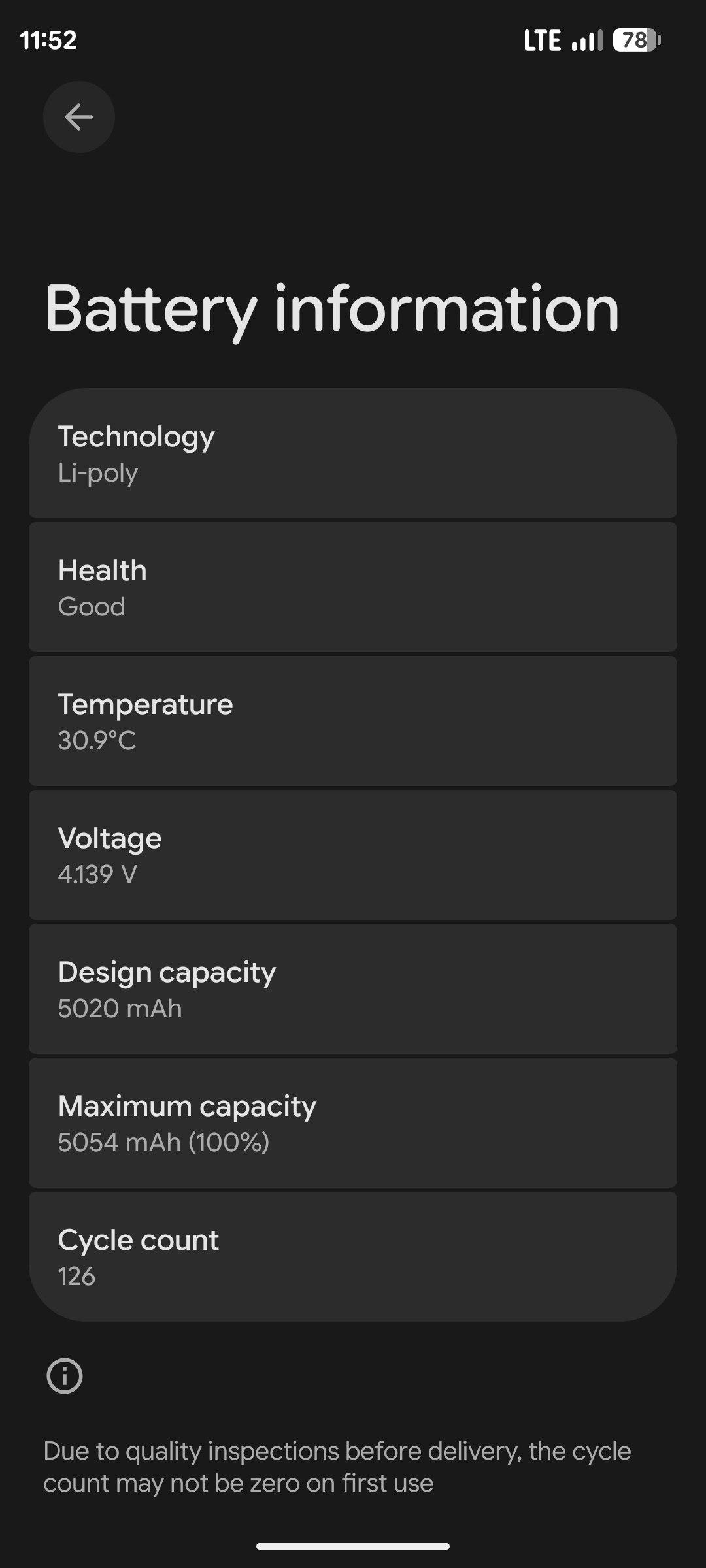
Task: Tap the quality inspections footnote text
Action: pyautogui.click(x=337, y=1467)
